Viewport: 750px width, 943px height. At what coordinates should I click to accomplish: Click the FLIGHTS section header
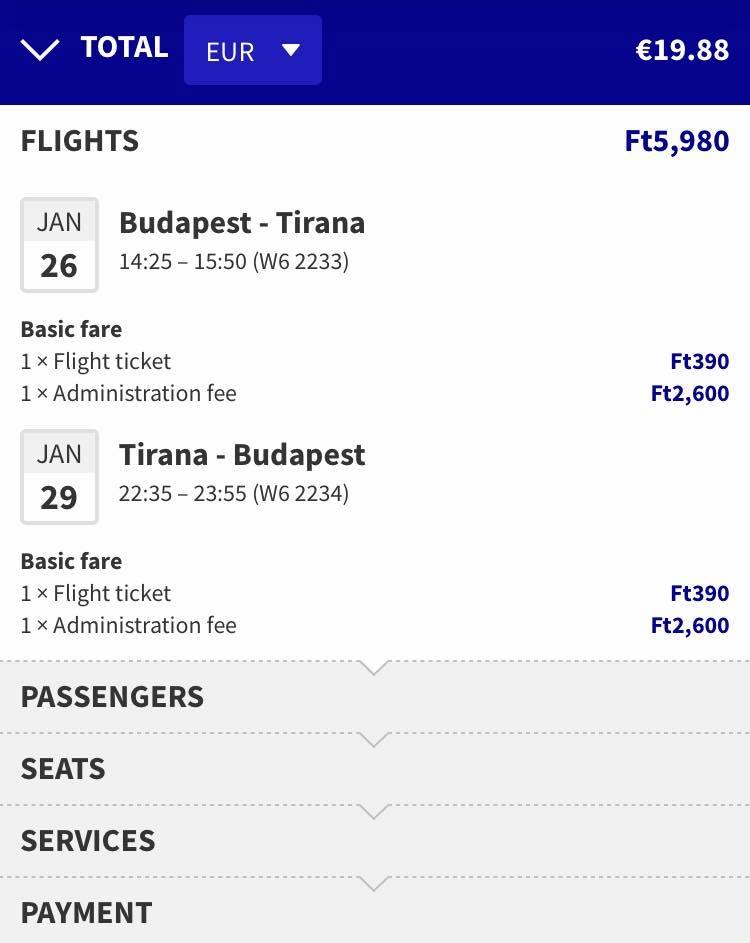click(x=80, y=141)
